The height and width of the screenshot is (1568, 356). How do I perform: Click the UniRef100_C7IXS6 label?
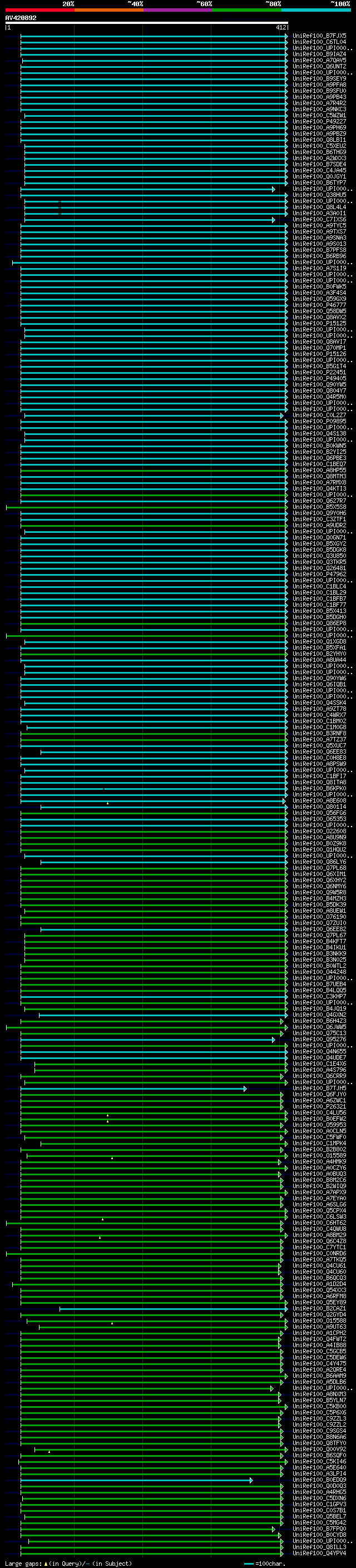coord(319,220)
